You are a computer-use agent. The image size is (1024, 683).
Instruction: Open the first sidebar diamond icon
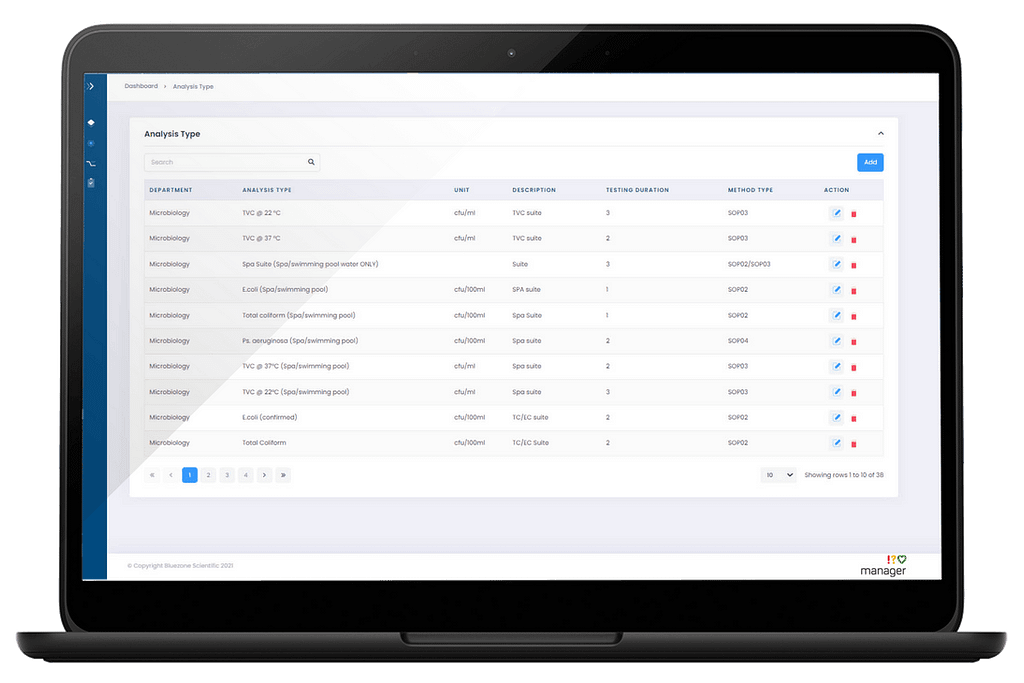coord(91,122)
